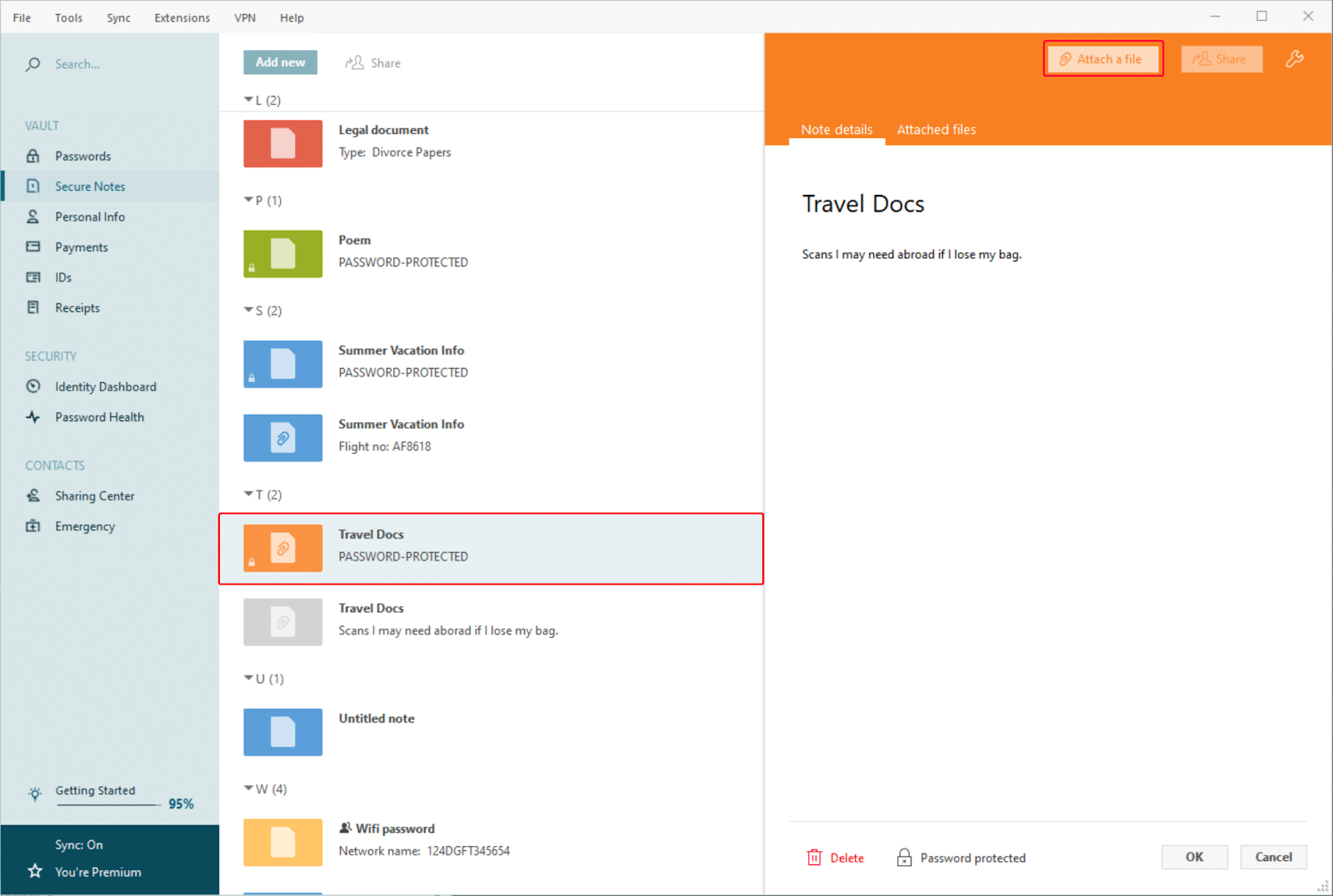
Task: Check Password Health
Action: click(99, 416)
